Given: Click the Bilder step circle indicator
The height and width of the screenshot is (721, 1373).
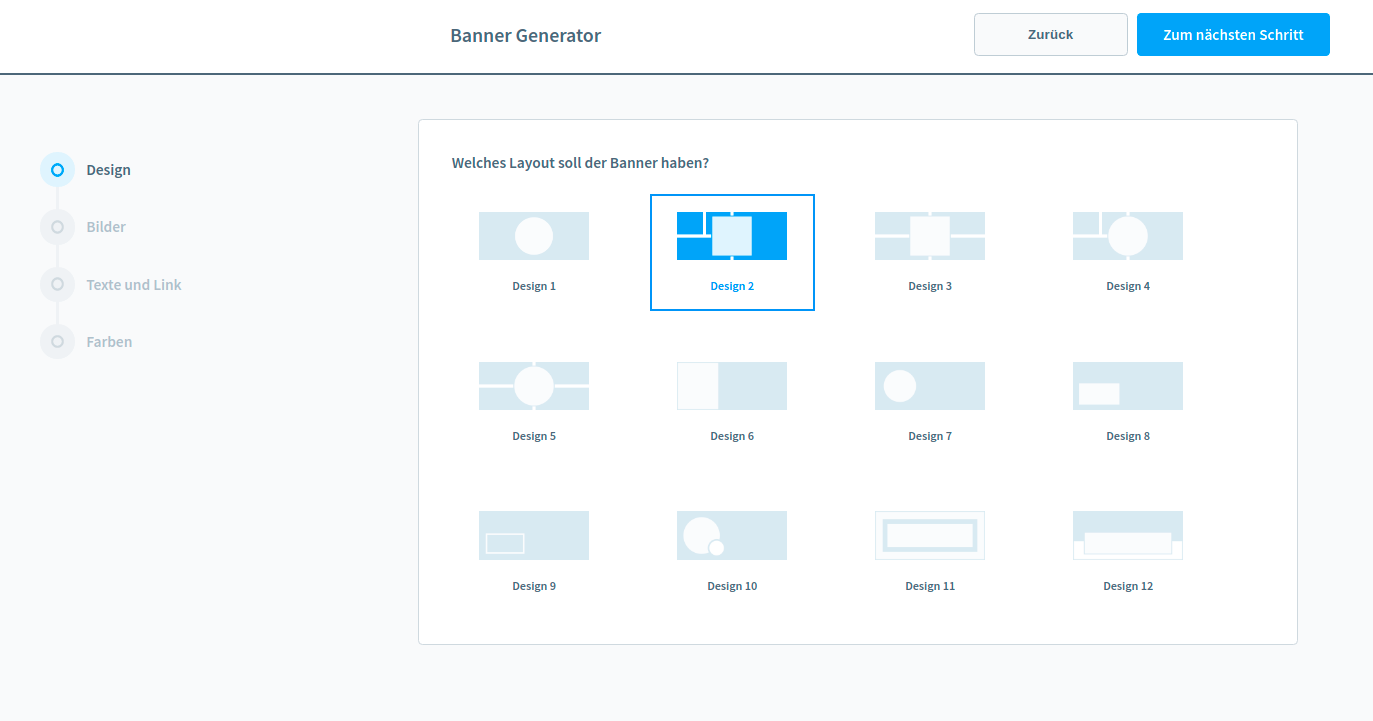Looking at the screenshot, I should coord(57,227).
